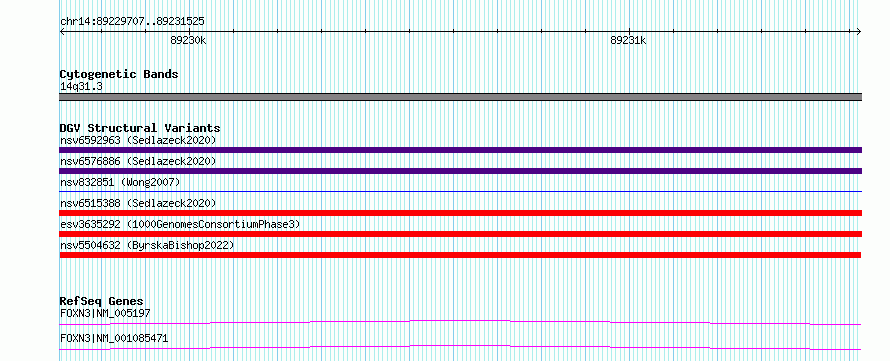The image size is (890, 361).
Task: Click the red bar for nsv5504632
Action: [x=460, y=255]
